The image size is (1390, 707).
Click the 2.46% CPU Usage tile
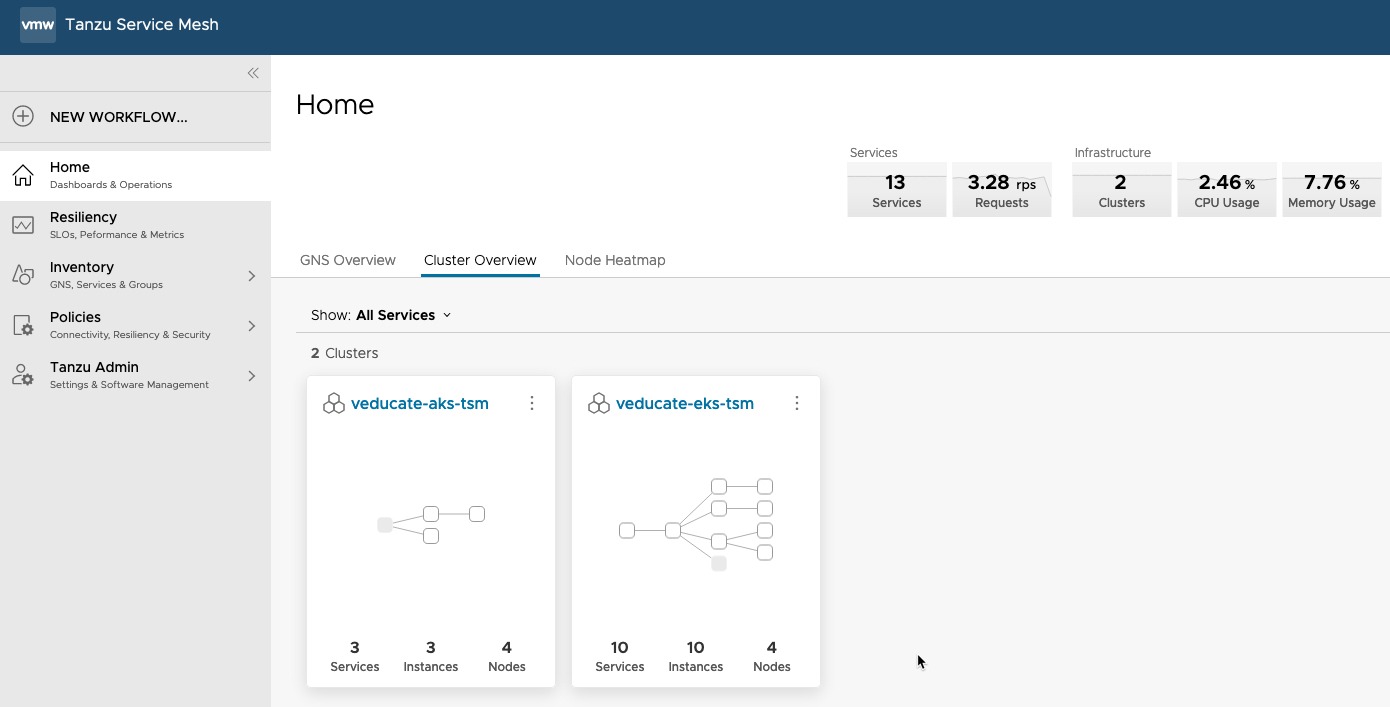pyautogui.click(x=1227, y=190)
